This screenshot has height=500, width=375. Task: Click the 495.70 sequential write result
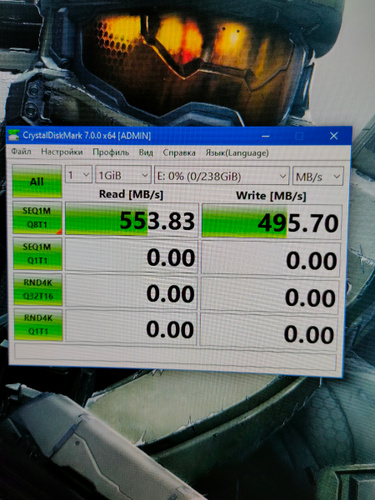pyautogui.click(x=272, y=222)
